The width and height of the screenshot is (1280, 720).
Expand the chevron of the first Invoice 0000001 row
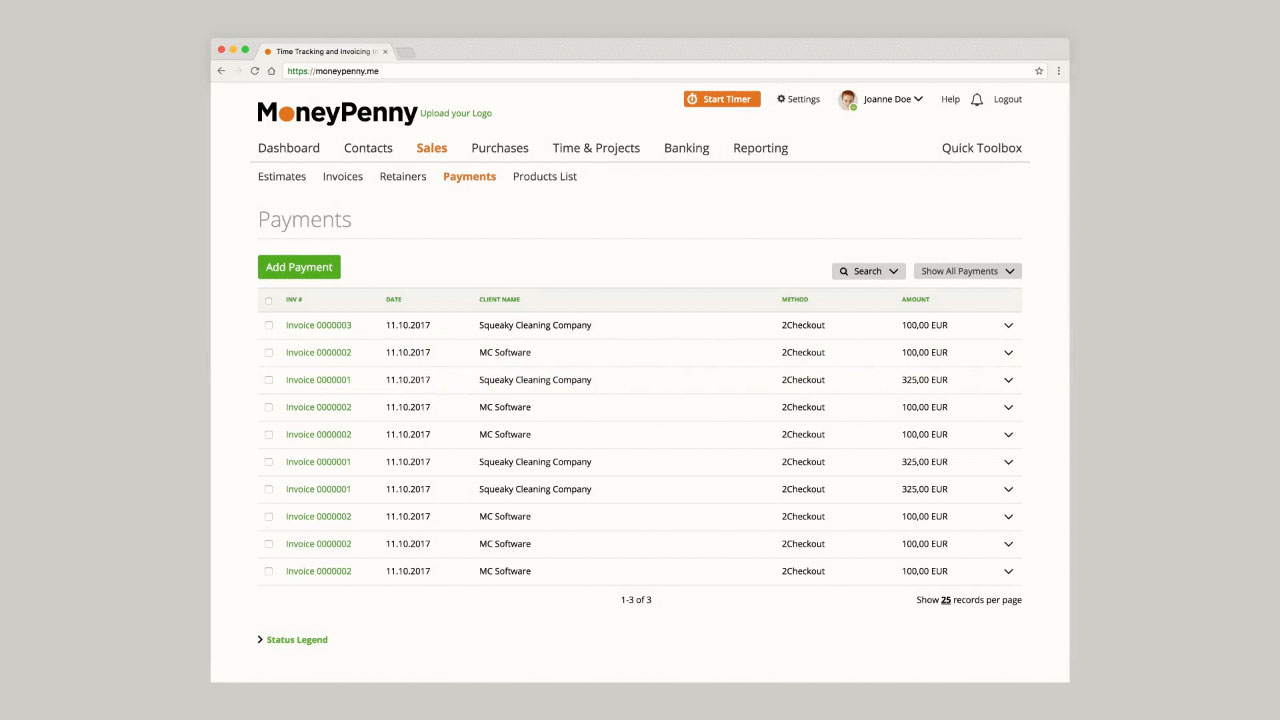(1008, 380)
